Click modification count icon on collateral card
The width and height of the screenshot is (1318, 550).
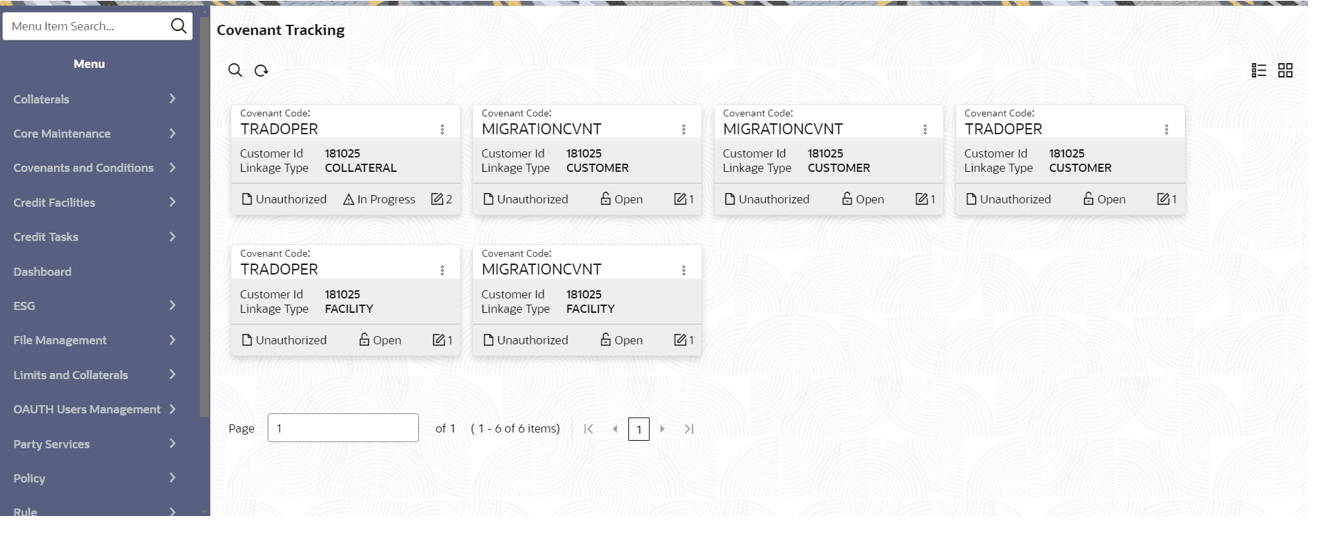click(x=438, y=199)
